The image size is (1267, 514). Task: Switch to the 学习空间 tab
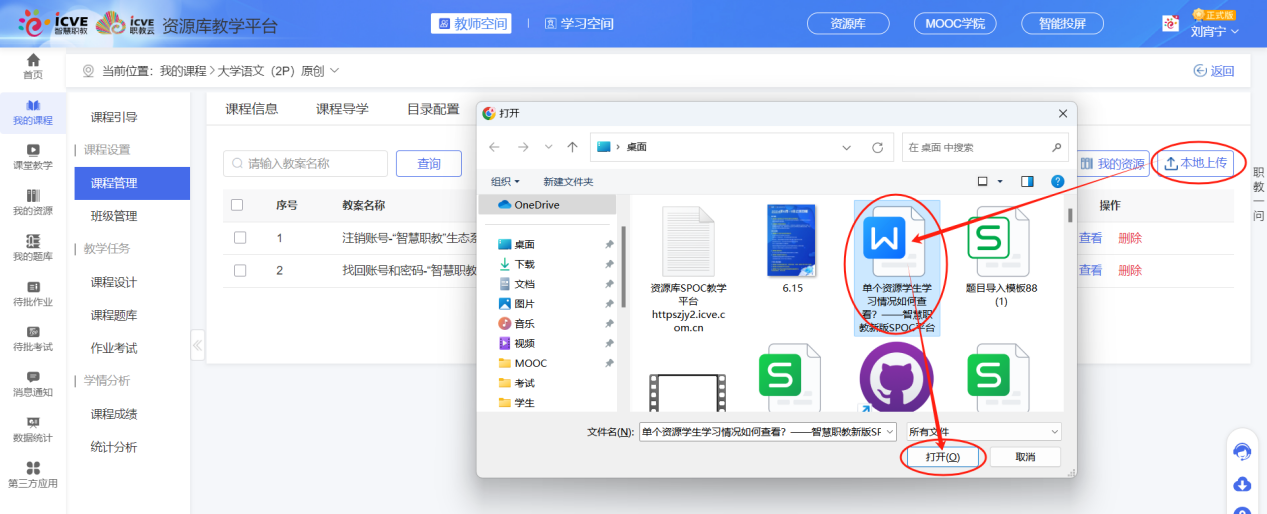pos(580,24)
